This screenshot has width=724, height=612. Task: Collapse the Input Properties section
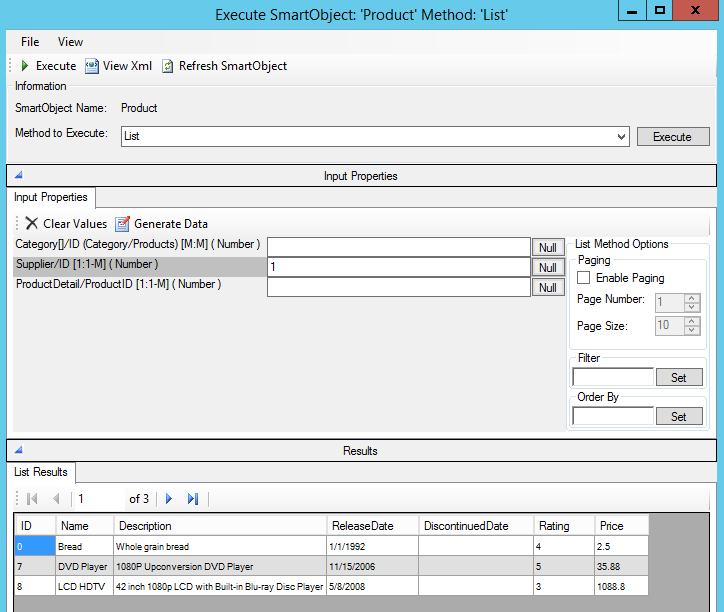coord(18,175)
